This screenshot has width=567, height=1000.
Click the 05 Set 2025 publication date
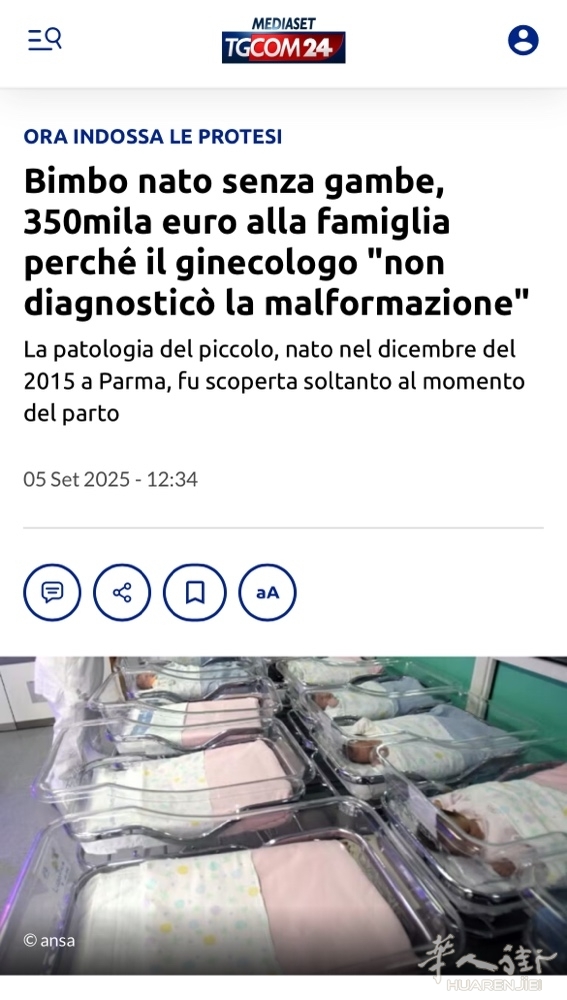coord(110,479)
